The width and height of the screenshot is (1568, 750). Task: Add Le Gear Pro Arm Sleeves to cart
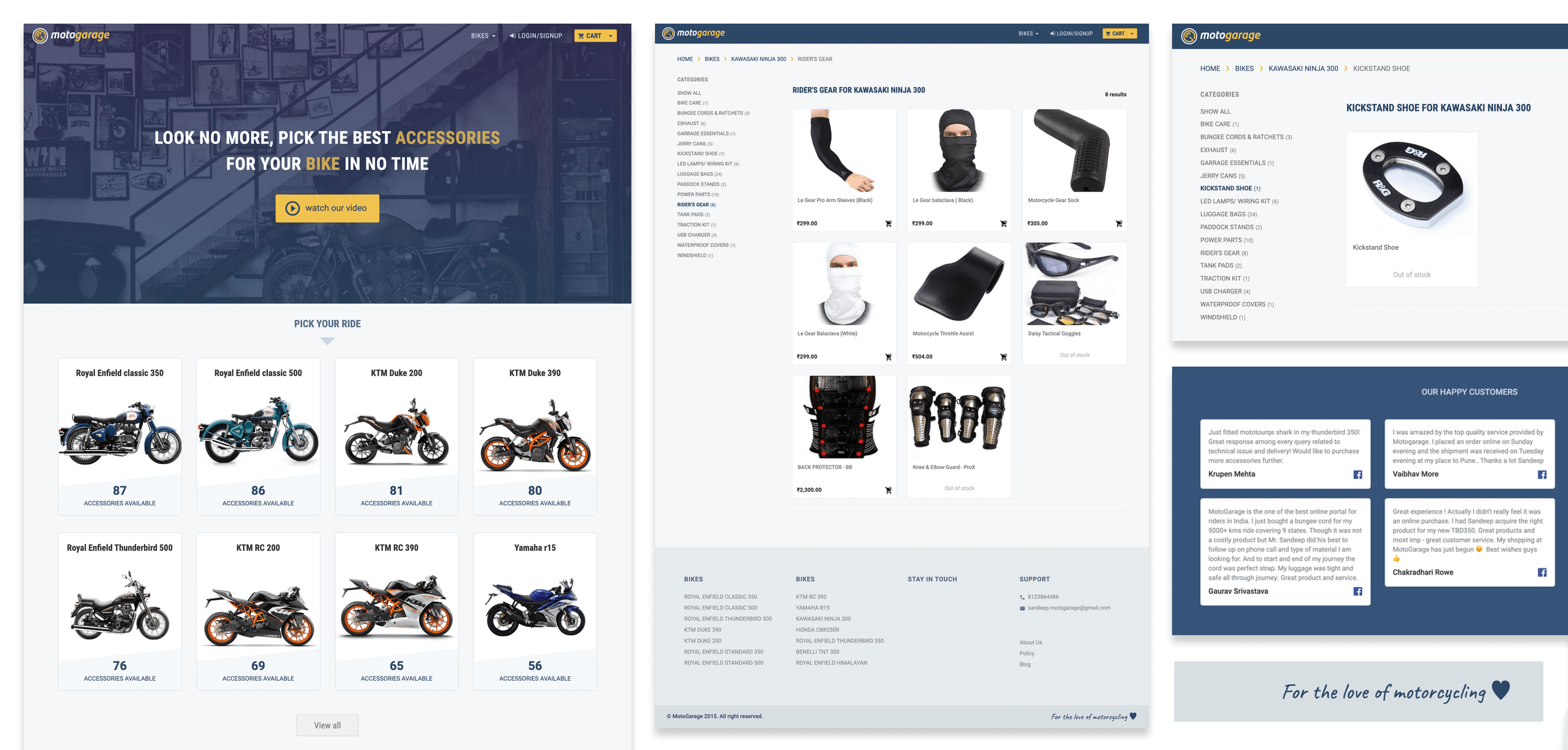point(889,223)
